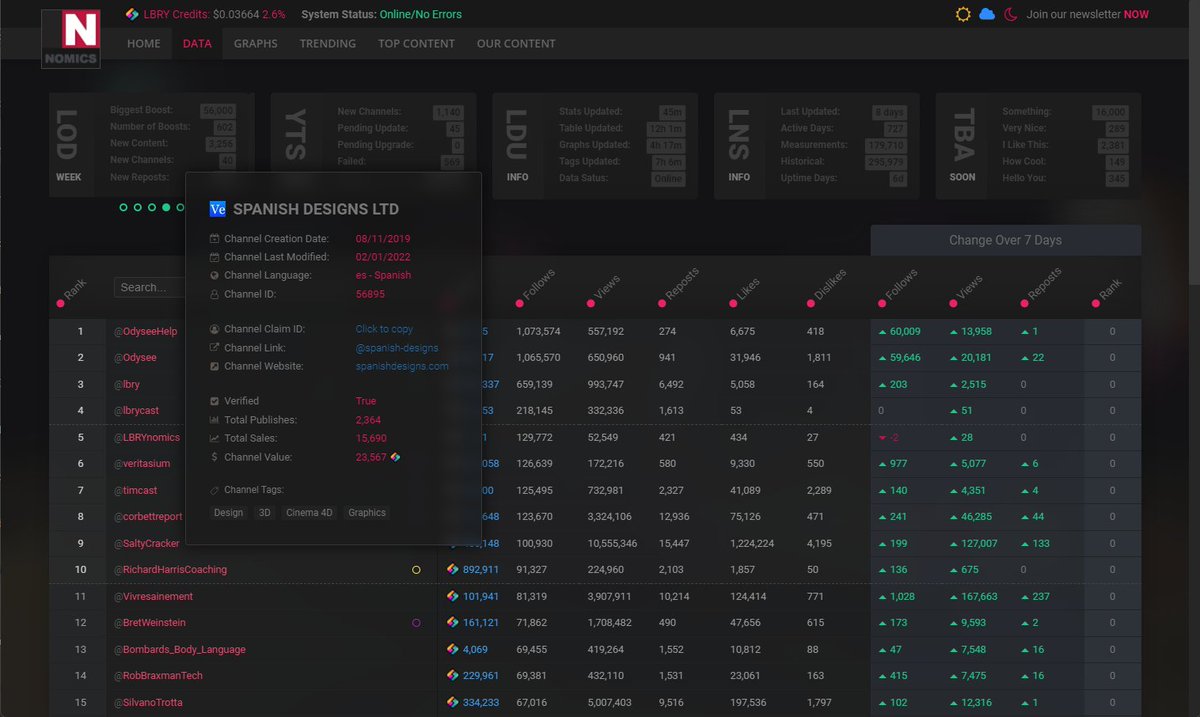Visit the spanishdesigns.com website link
This screenshot has width=1200, height=717.
point(402,366)
